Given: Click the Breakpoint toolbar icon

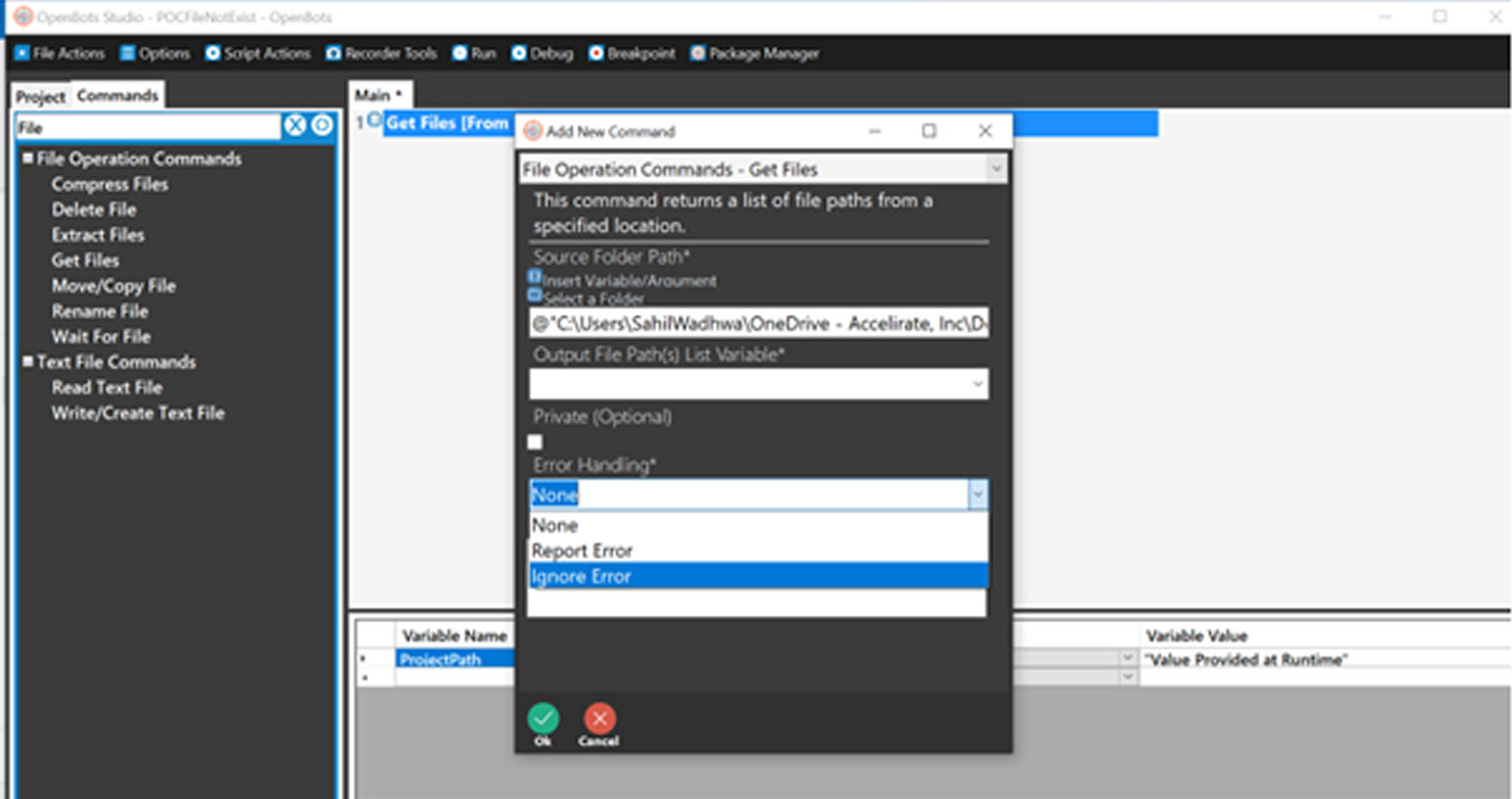Looking at the screenshot, I should (596, 53).
